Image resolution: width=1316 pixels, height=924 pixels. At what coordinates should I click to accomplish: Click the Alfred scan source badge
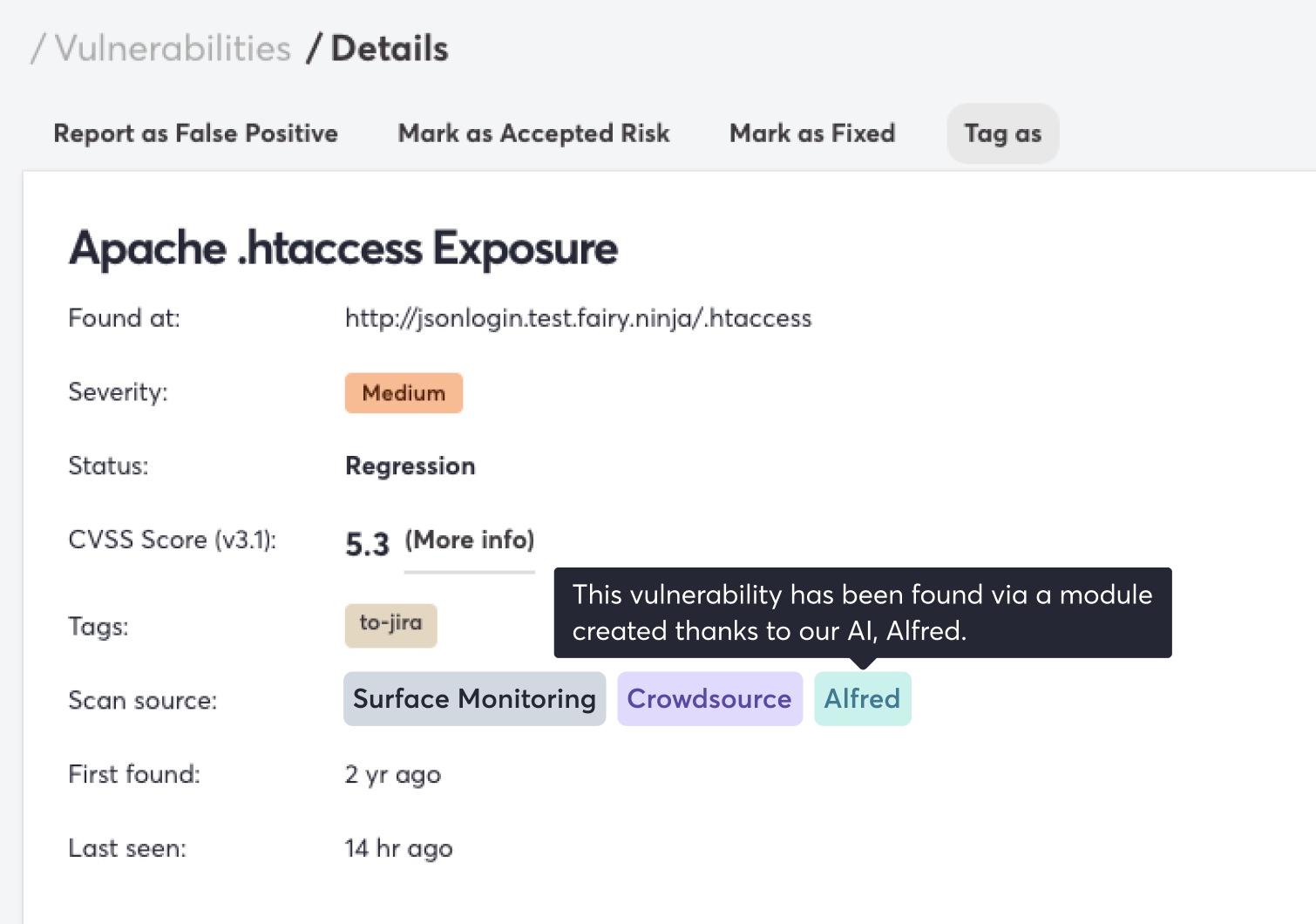pos(862,699)
